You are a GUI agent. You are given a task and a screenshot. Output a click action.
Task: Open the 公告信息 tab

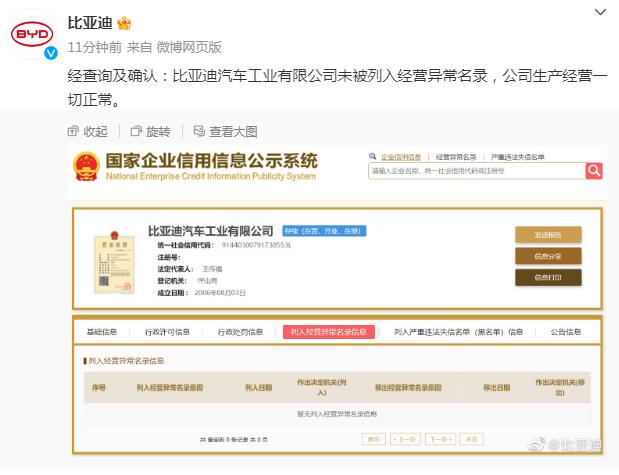[x=566, y=332]
